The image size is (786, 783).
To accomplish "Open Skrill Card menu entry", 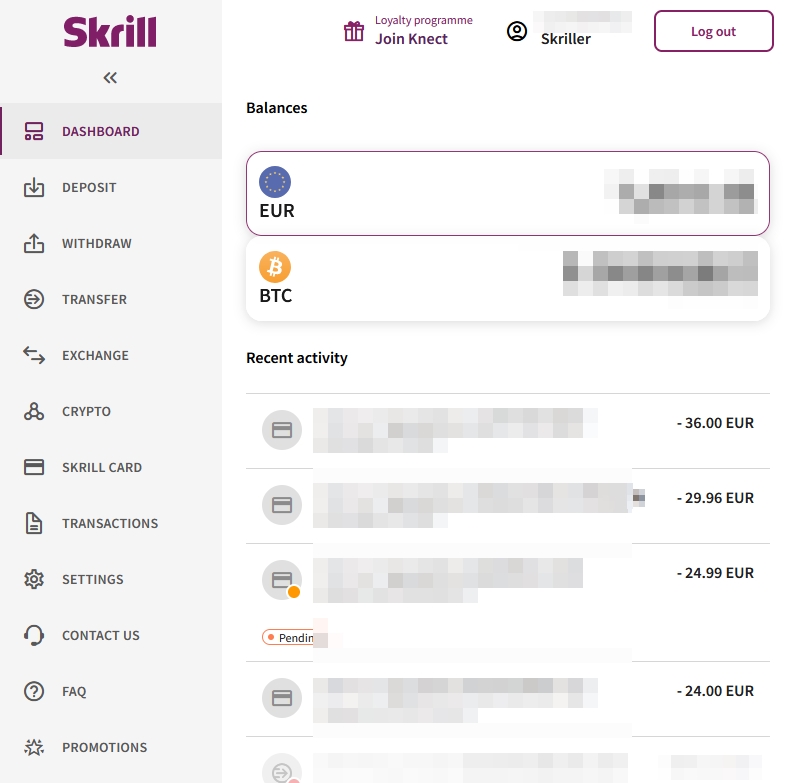I will (x=102, y=468).
